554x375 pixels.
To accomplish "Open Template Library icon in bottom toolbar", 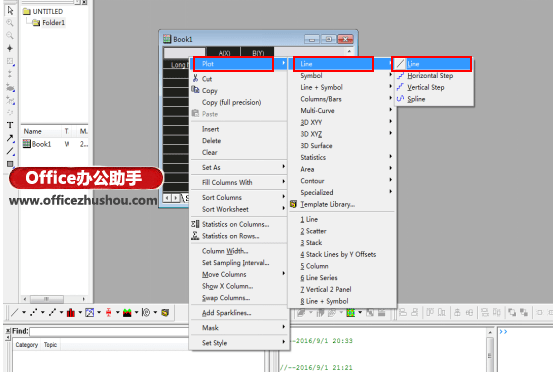I will click(x=165, y=312).
